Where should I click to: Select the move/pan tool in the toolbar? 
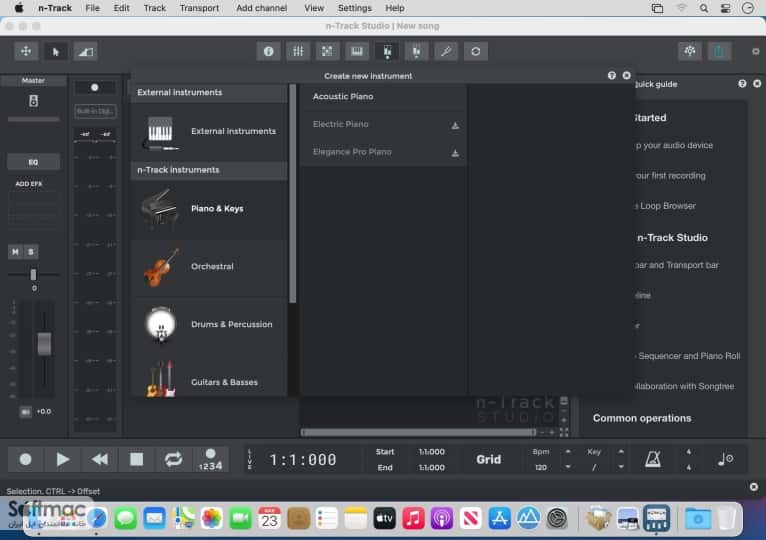[x=26, y=51]
